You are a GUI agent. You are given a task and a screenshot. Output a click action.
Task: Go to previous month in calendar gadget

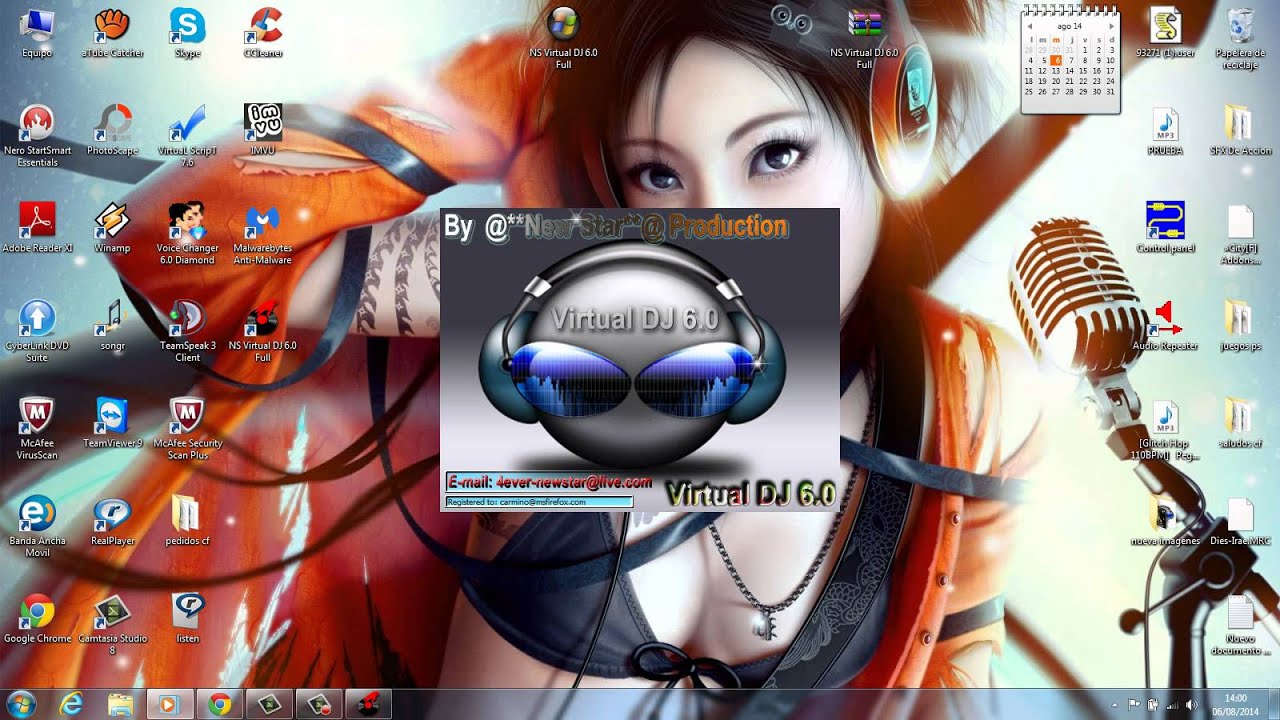pyautogui.click(x=1030, y=26)
